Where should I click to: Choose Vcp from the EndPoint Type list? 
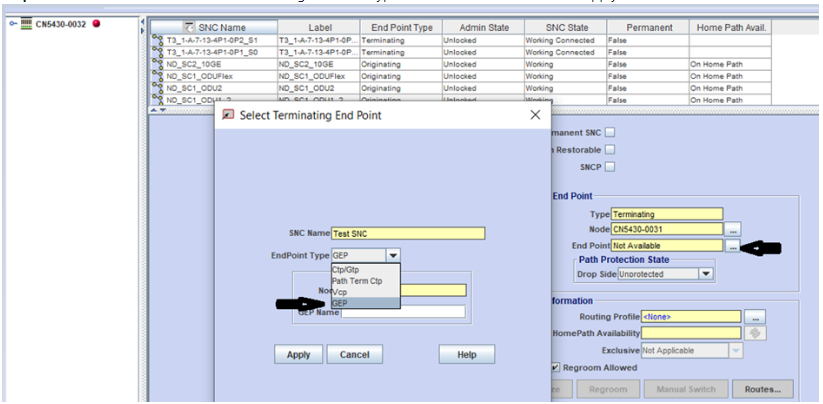[366, 292]
